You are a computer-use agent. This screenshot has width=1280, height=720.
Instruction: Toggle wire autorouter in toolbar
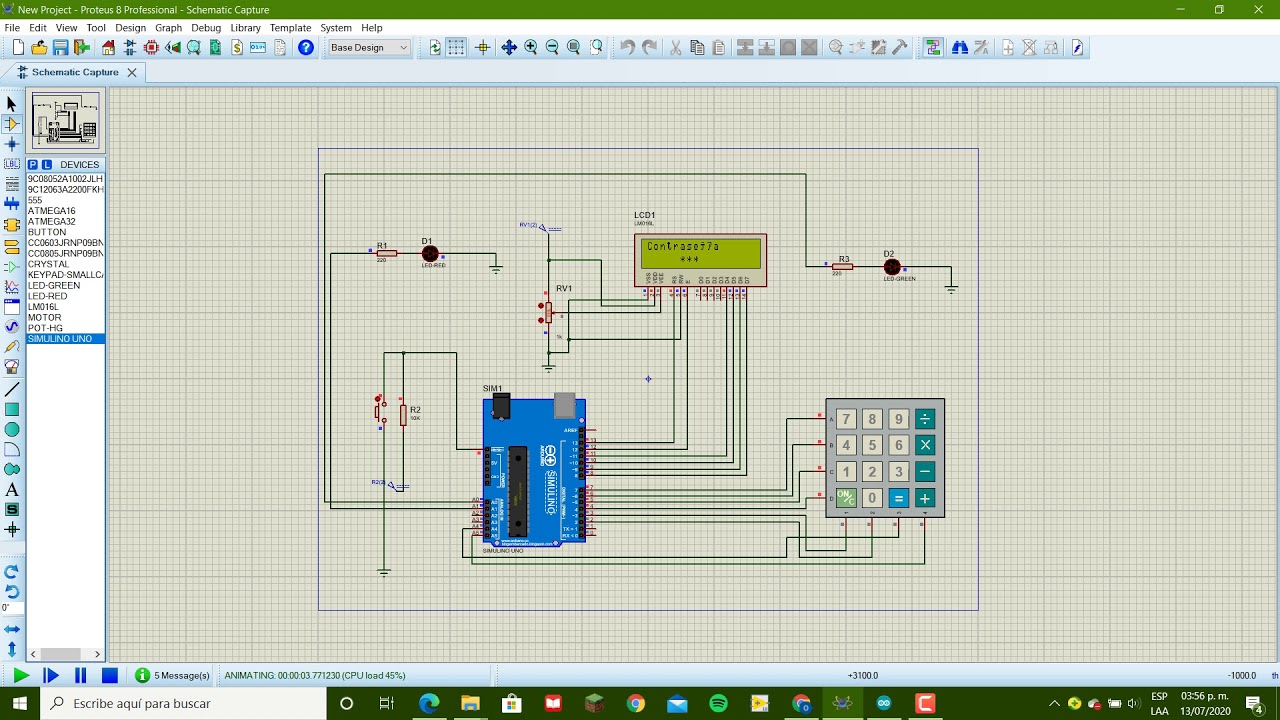click(933, 48)
